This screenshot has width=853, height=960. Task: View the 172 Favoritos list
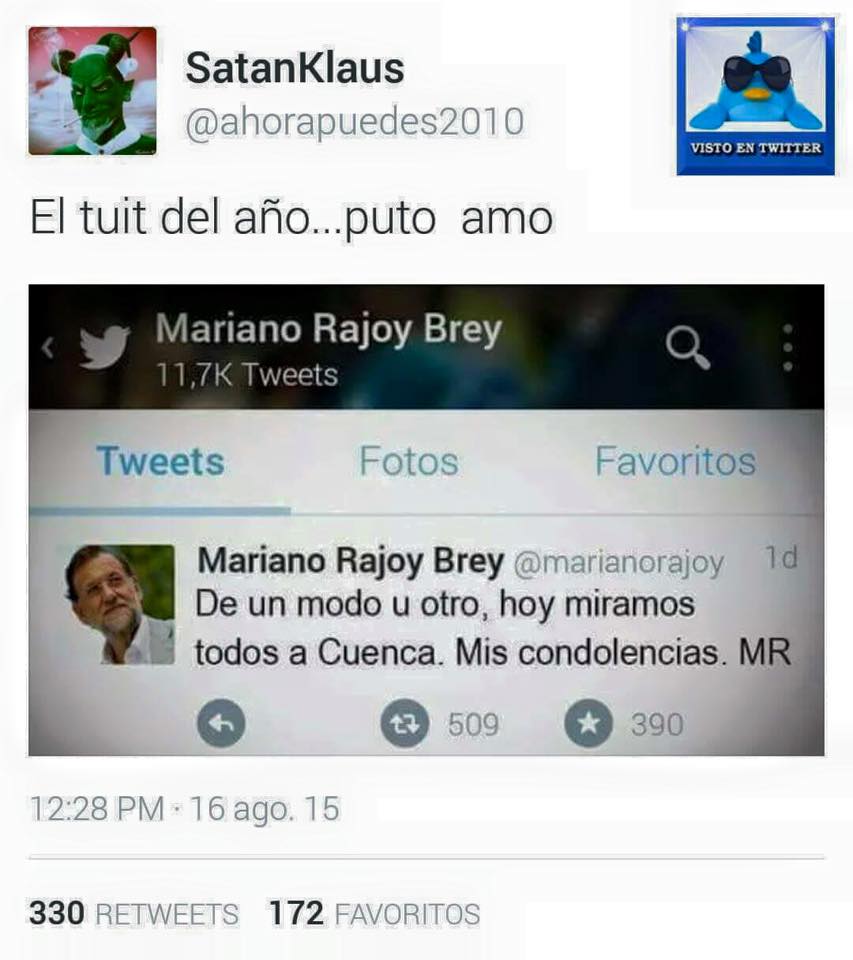point(374,913)
